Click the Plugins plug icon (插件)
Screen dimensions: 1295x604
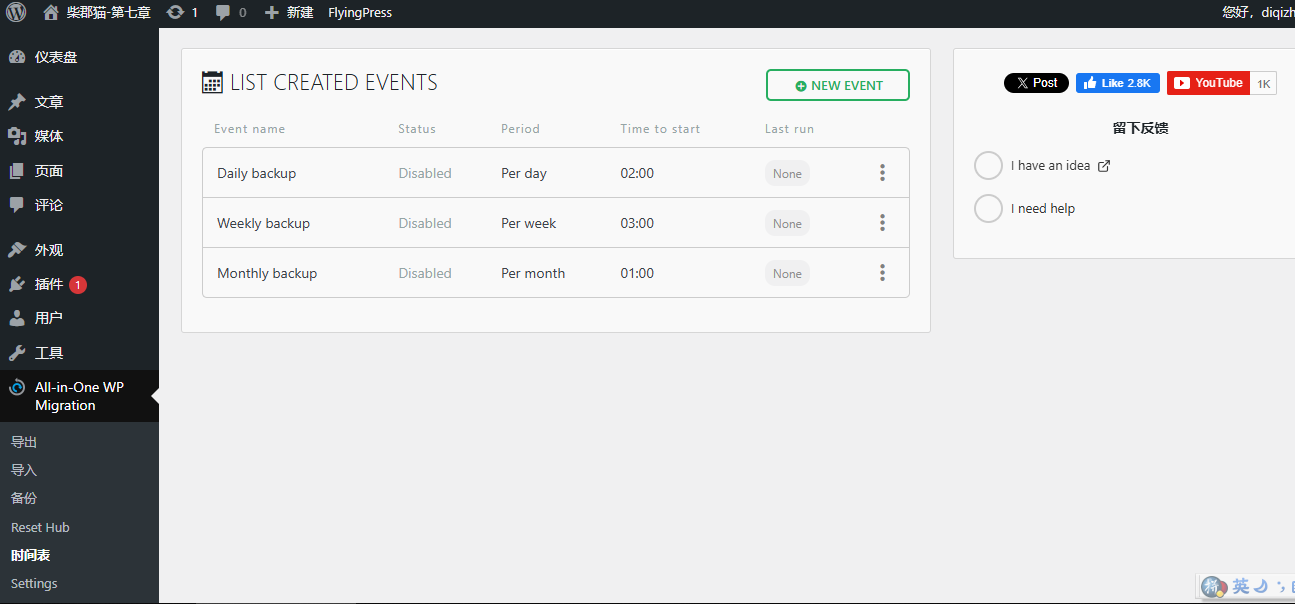click(17, 284)
